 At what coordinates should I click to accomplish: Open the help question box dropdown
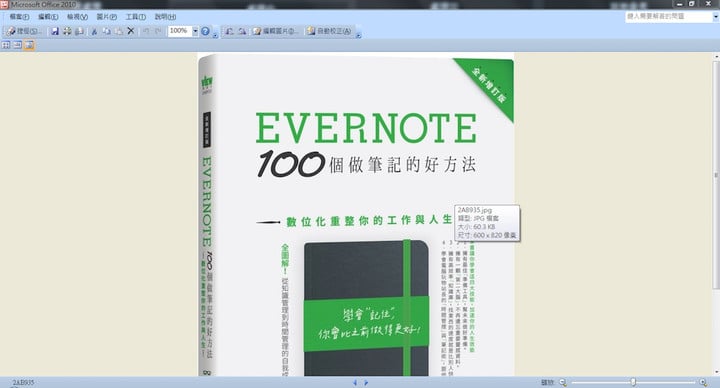(716, 17)
